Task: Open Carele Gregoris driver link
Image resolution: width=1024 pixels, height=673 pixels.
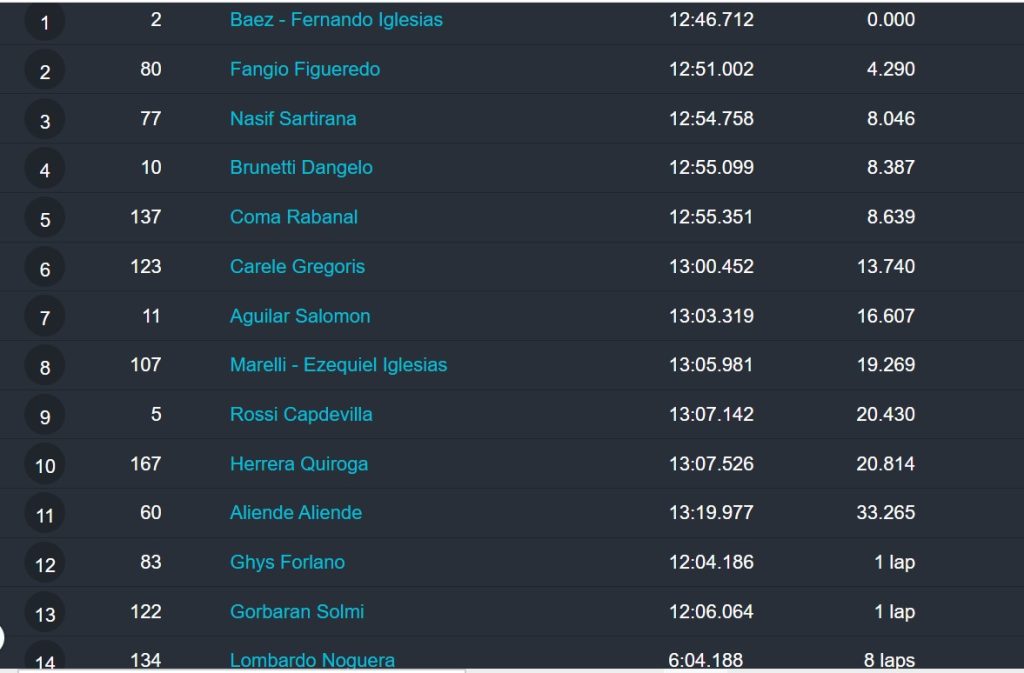Action: (297, 266)
